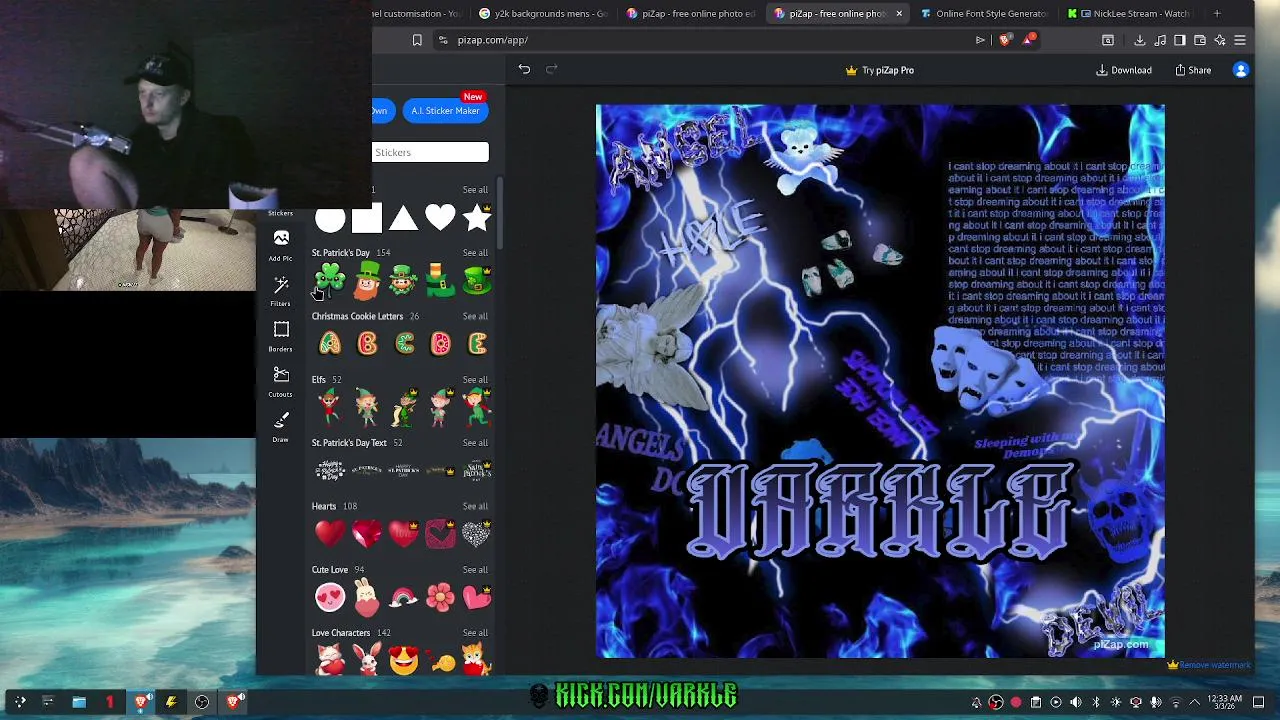The width and height of the screenshot is (1280, 720).
Task: Add the cookie letter D sticker
Action: tap(440, 344)
